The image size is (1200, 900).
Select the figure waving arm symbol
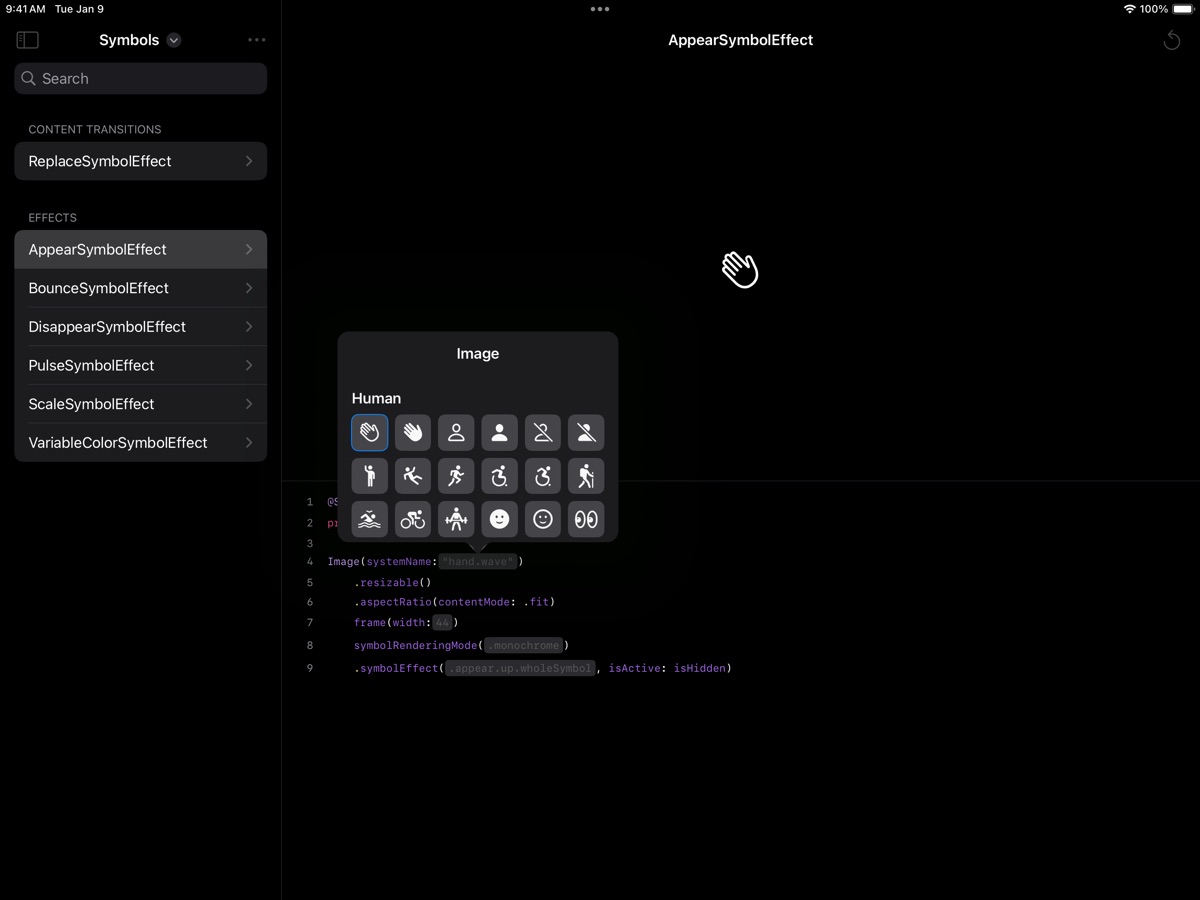[x=369, y=476]
